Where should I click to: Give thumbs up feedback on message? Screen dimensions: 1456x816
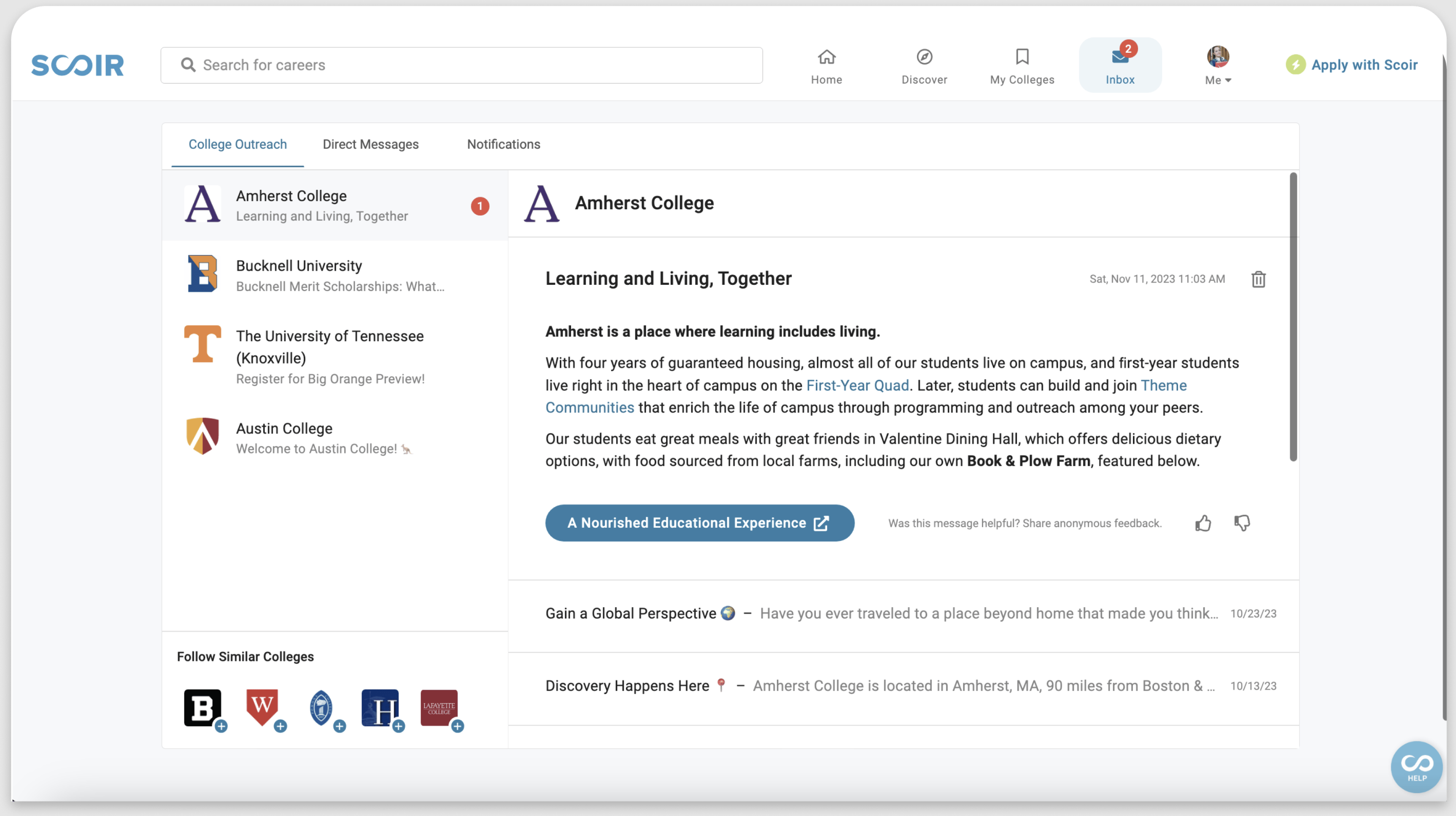tap(1203, 523)
